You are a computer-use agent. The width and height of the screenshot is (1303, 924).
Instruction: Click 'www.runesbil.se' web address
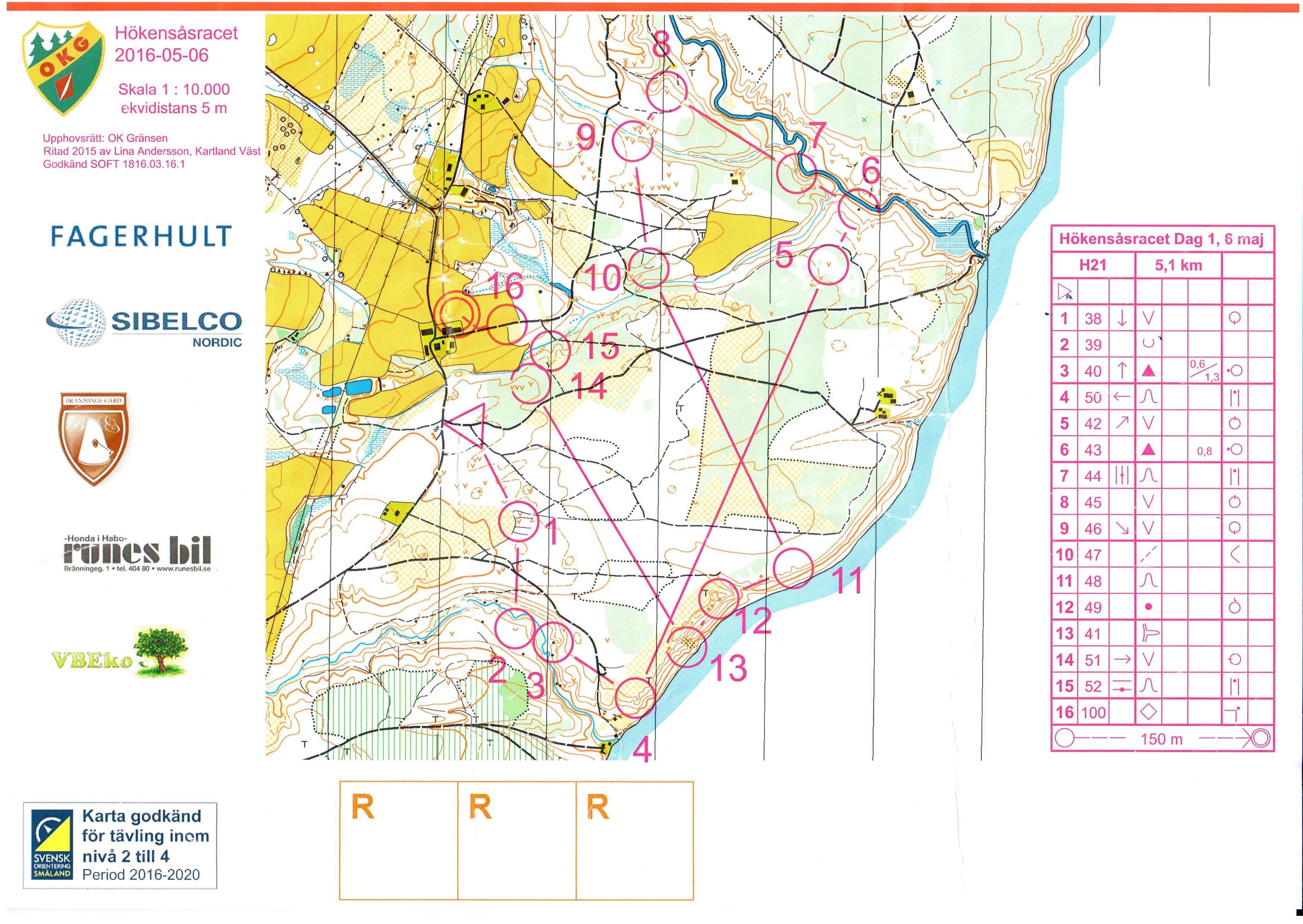(x=183, y=569)
